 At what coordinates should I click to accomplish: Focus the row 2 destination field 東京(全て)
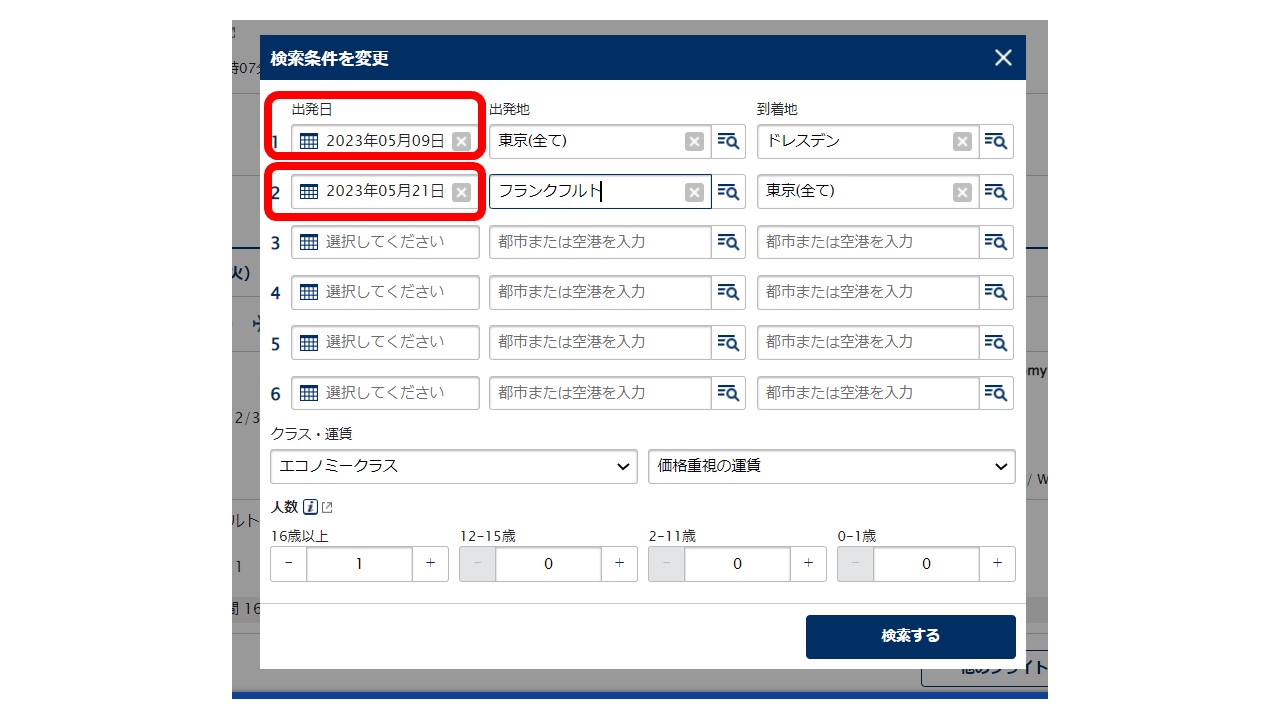point(868,191)
